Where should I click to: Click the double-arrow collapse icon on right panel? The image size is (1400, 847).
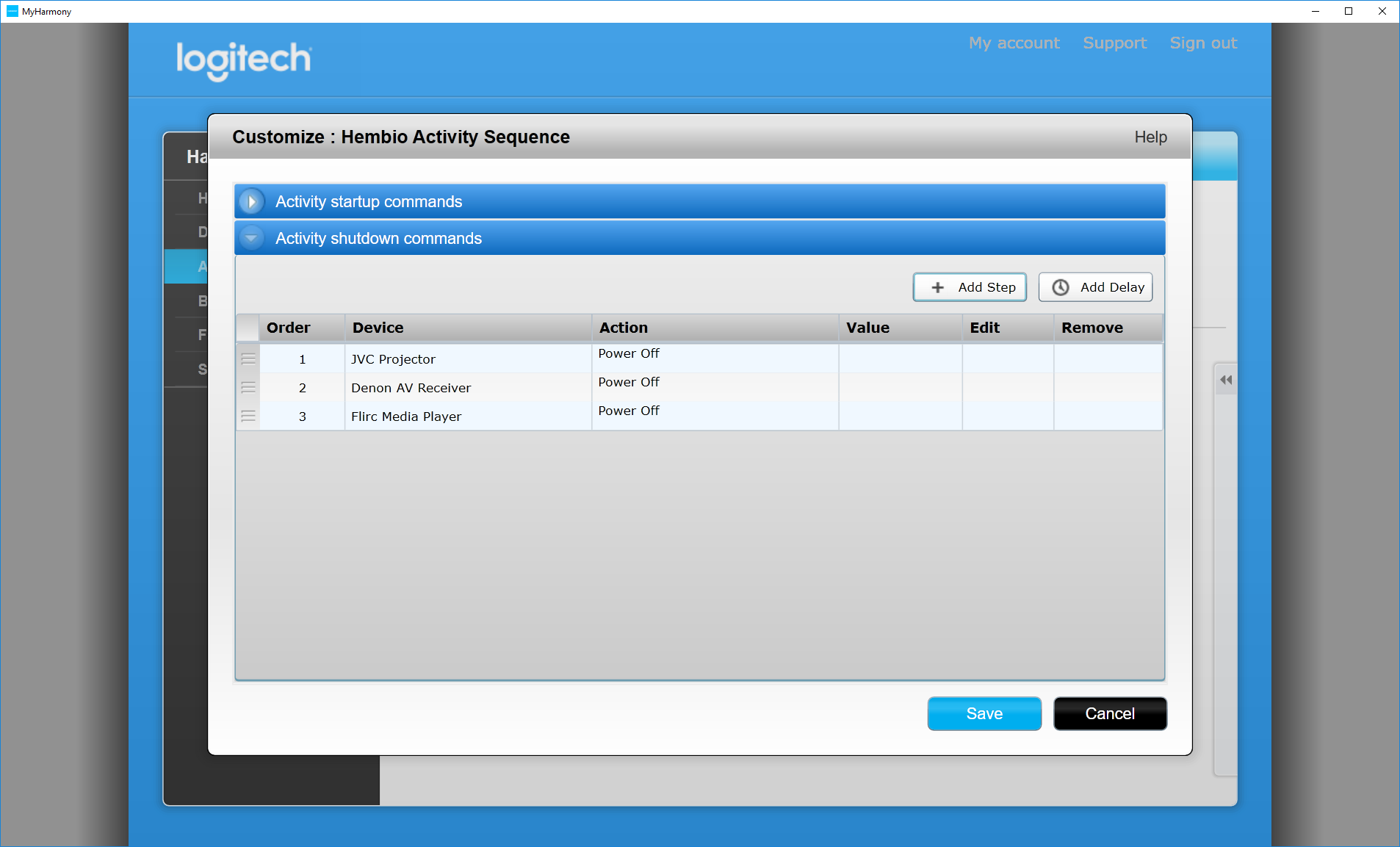click(x=1226, y=380)
